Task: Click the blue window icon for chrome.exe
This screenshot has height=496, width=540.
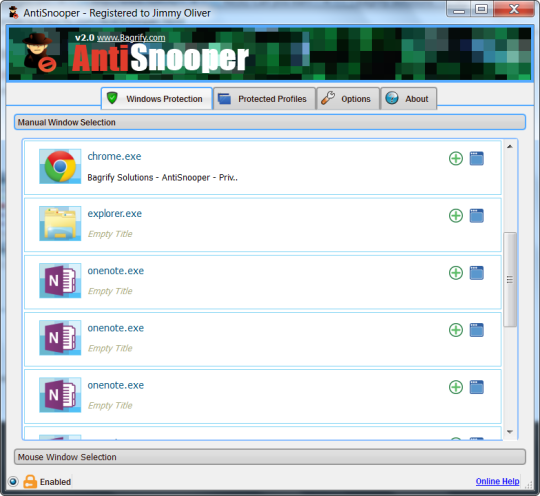Action: click(x=477, y=158)
